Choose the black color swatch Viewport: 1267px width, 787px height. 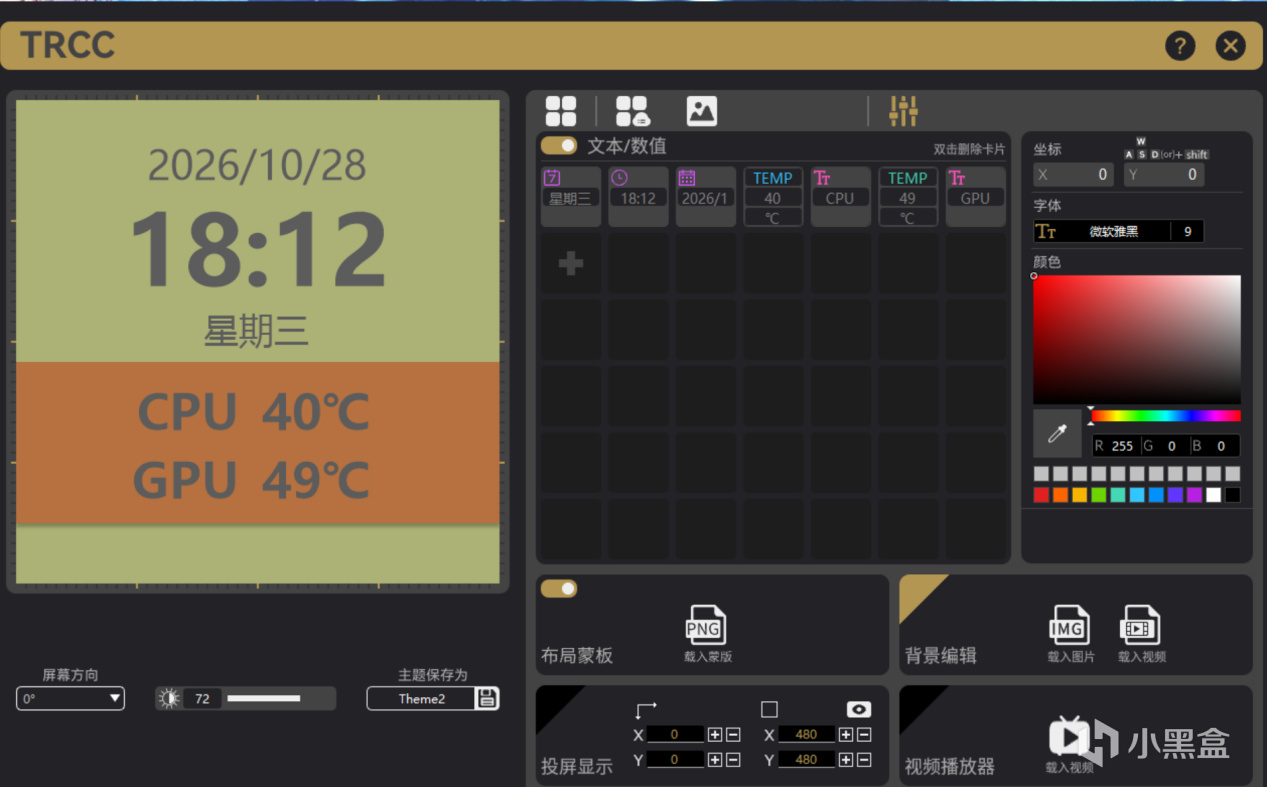1232,495
